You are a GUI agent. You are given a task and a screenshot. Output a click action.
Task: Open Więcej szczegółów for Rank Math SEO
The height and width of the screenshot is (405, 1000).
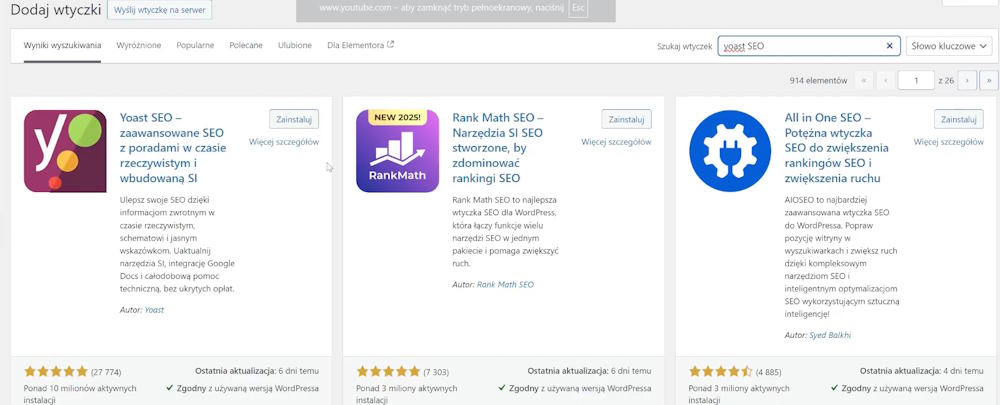tap(616, 142)
